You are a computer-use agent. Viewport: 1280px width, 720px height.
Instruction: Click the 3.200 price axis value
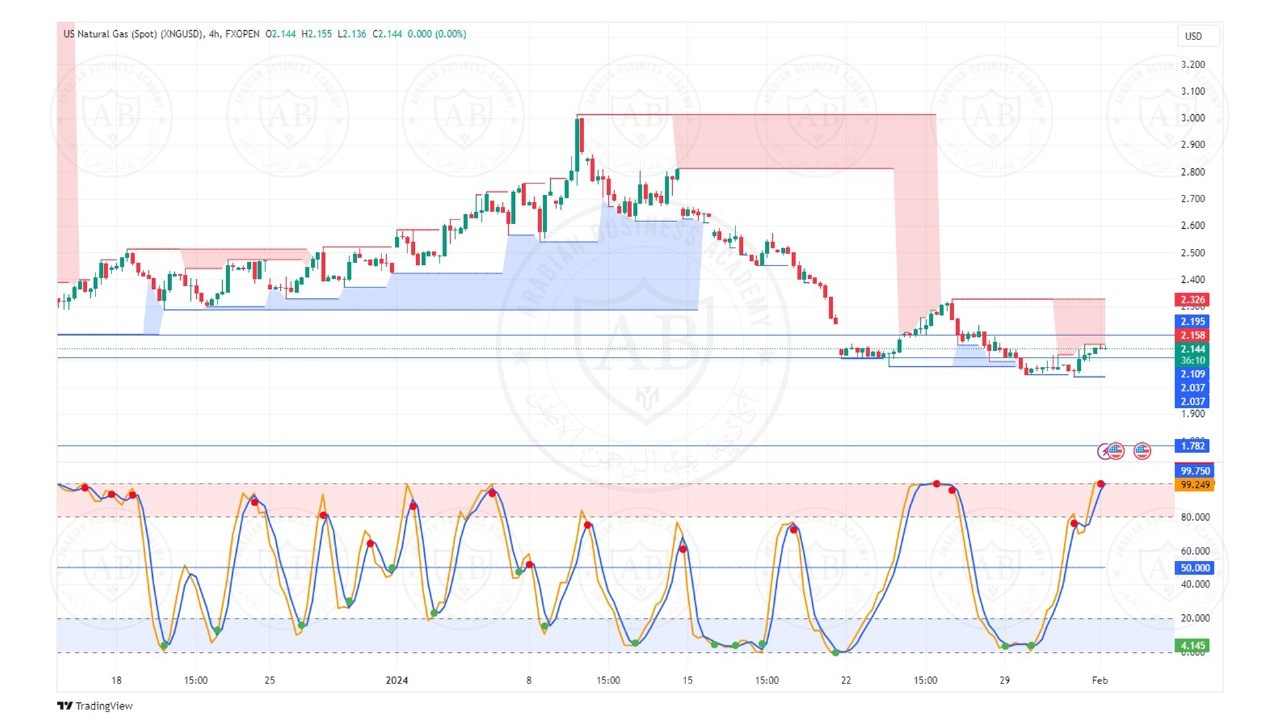pos(1192,65)
